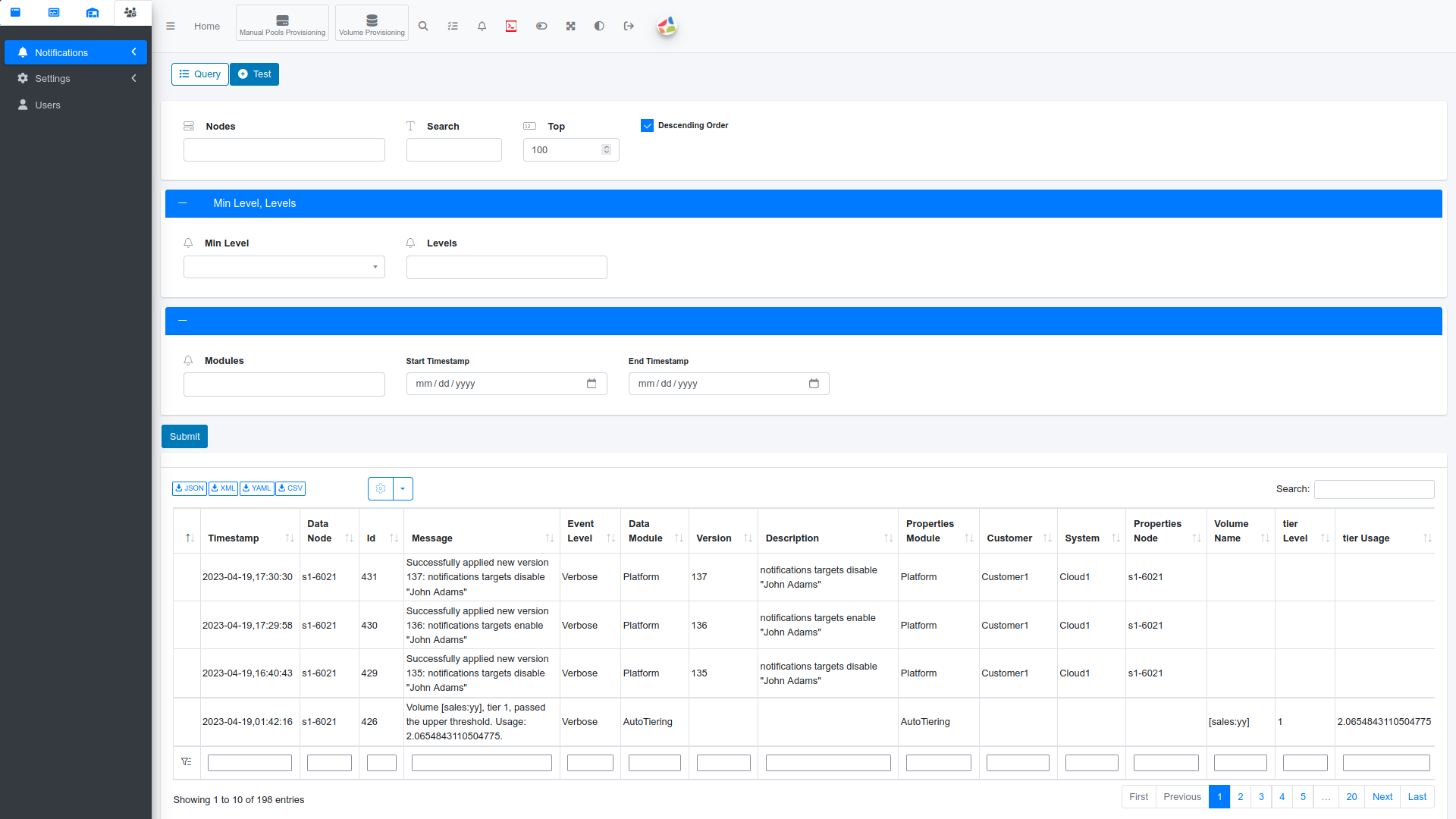Download results as CSV
Image resolution: width=1456 pixels, height=819 pixels.
pos(290,488)
